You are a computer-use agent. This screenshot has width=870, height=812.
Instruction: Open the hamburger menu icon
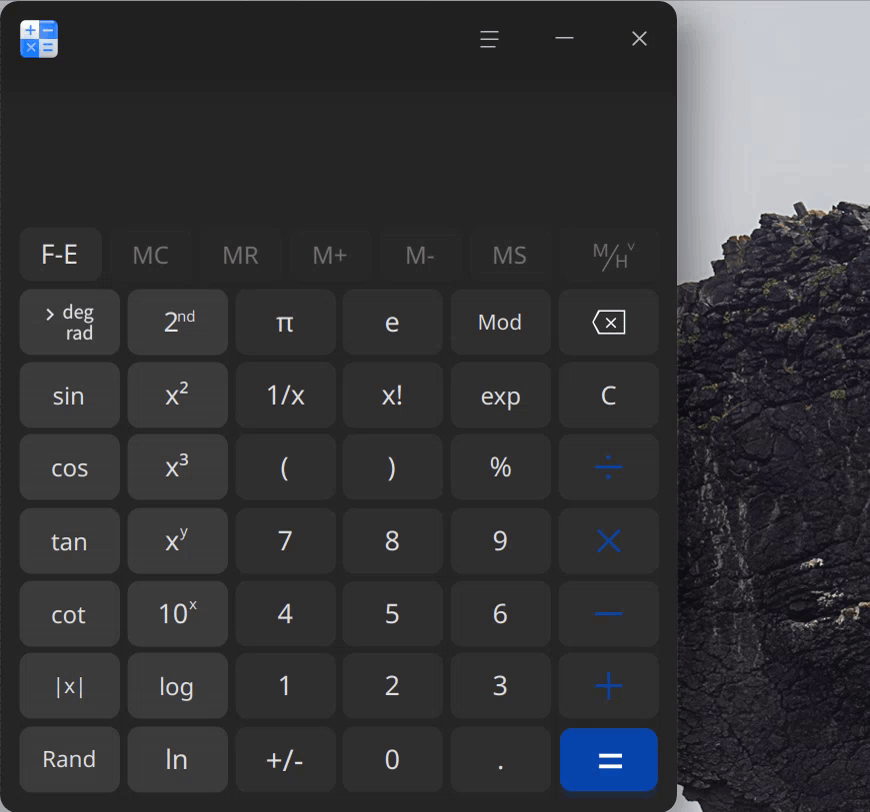click(489, 39)
